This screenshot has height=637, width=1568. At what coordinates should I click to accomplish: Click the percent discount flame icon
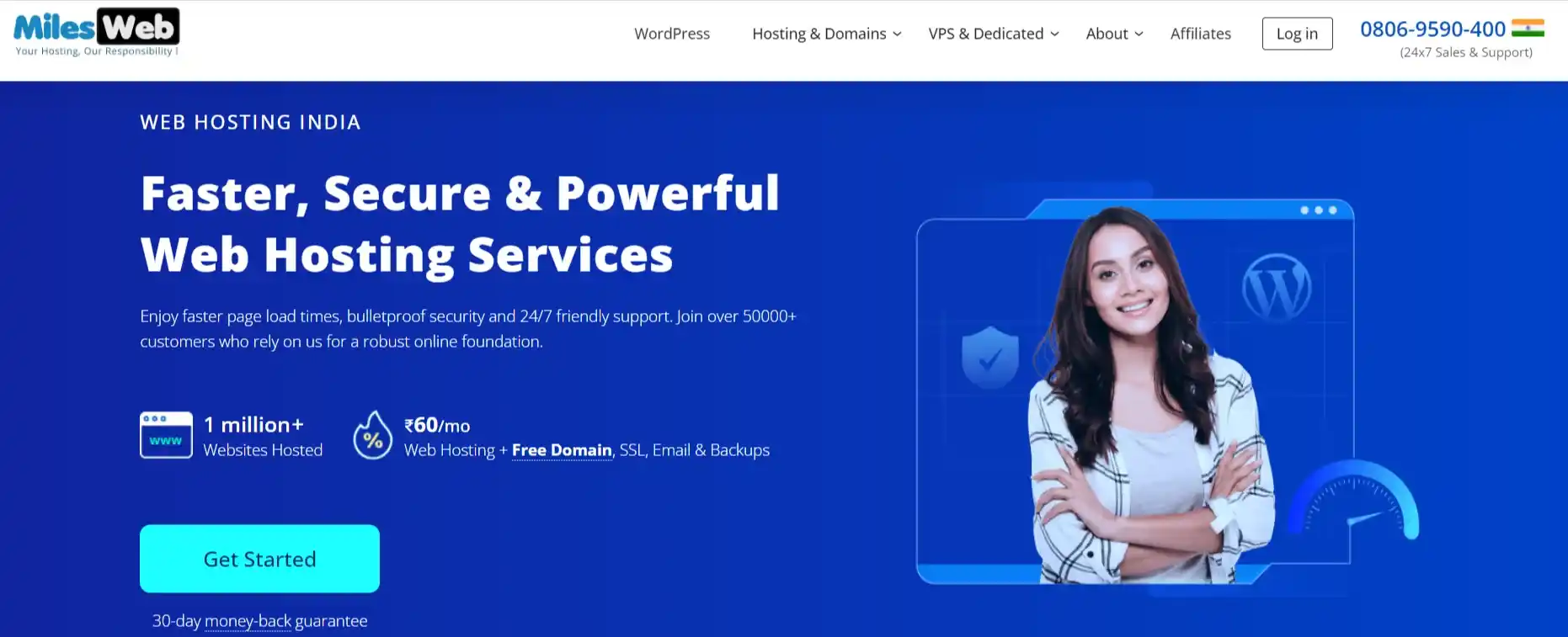372,435
